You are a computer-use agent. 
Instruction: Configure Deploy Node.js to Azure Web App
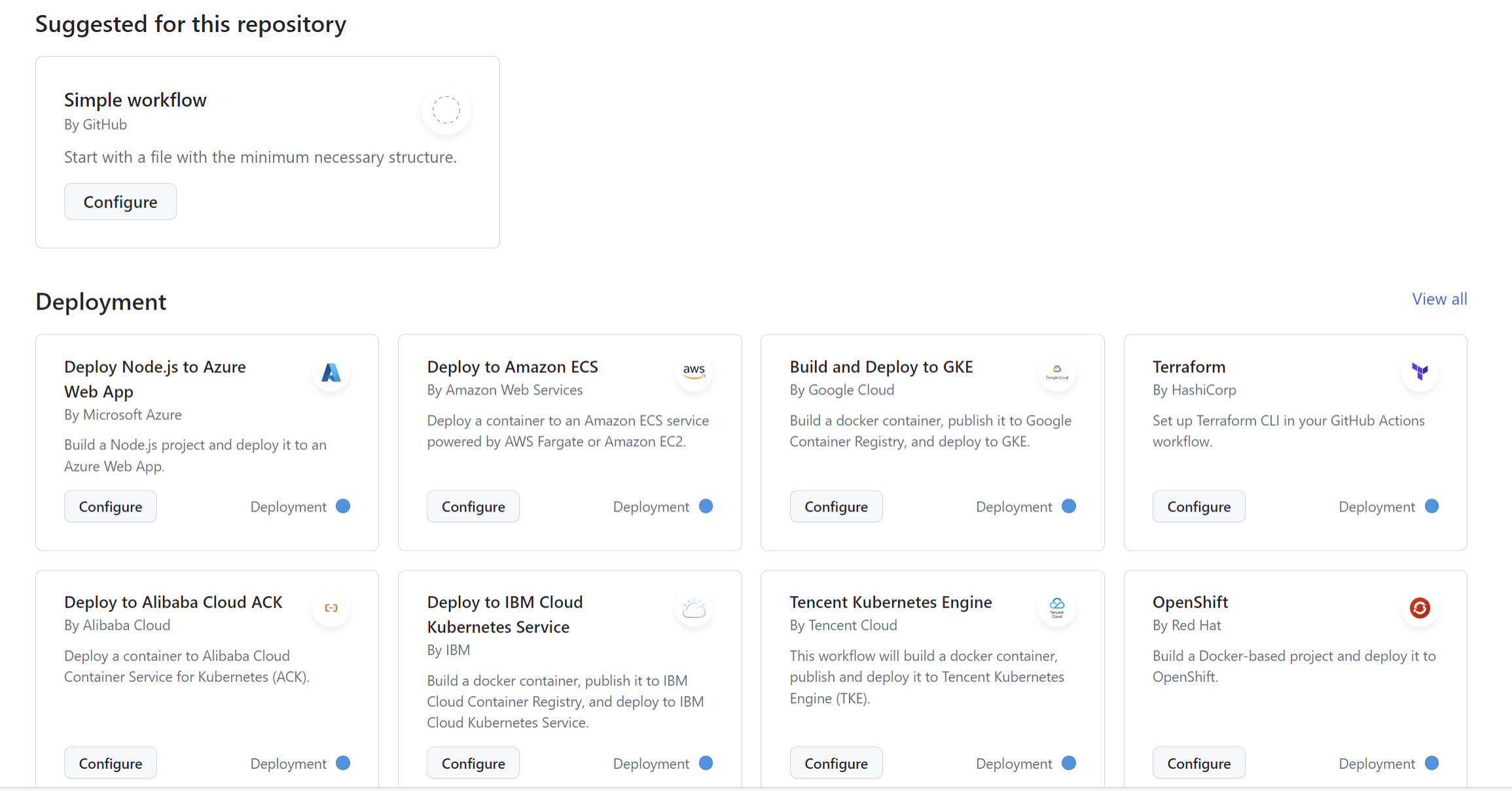pos(111,506)
